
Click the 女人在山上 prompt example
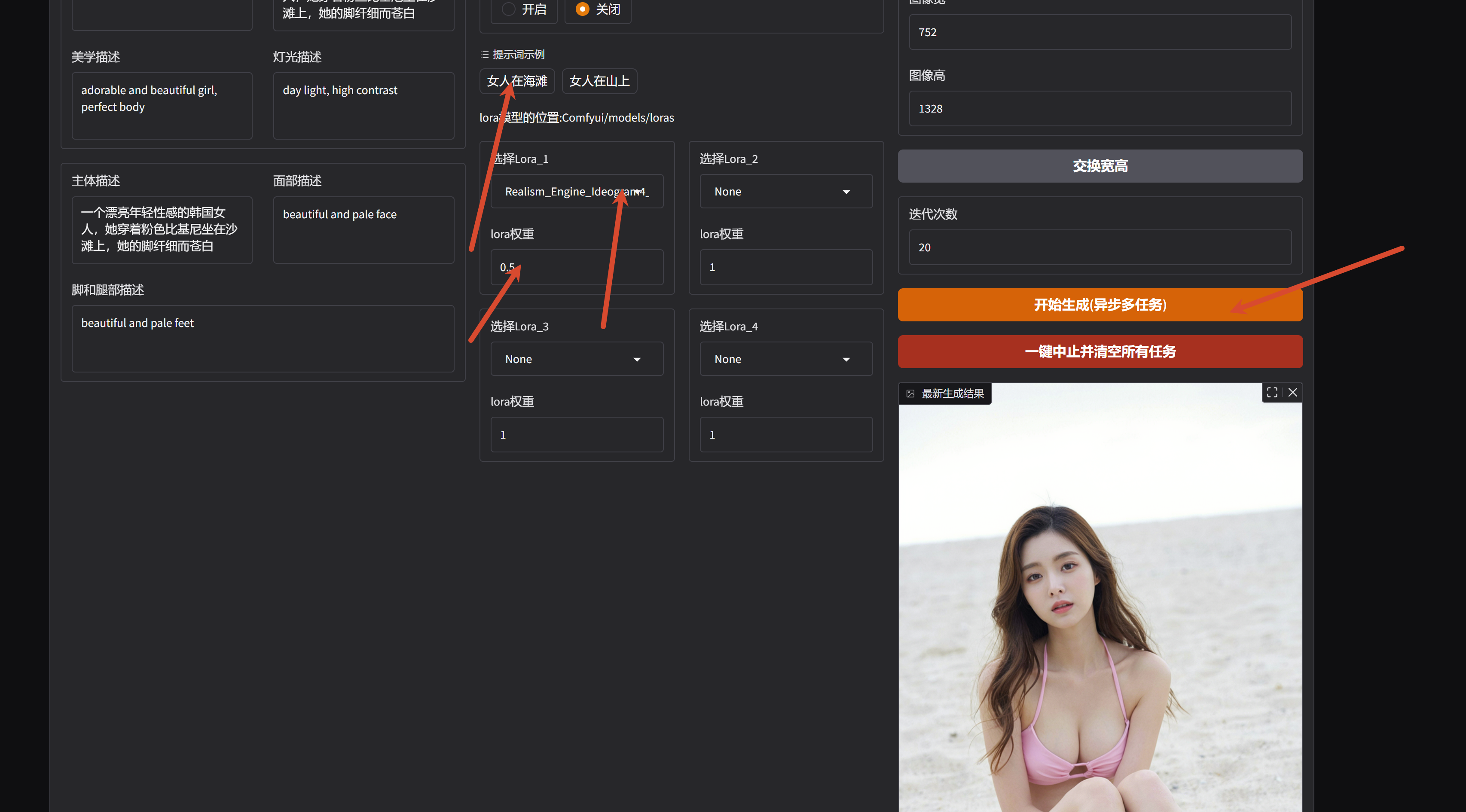click(599, 81)
